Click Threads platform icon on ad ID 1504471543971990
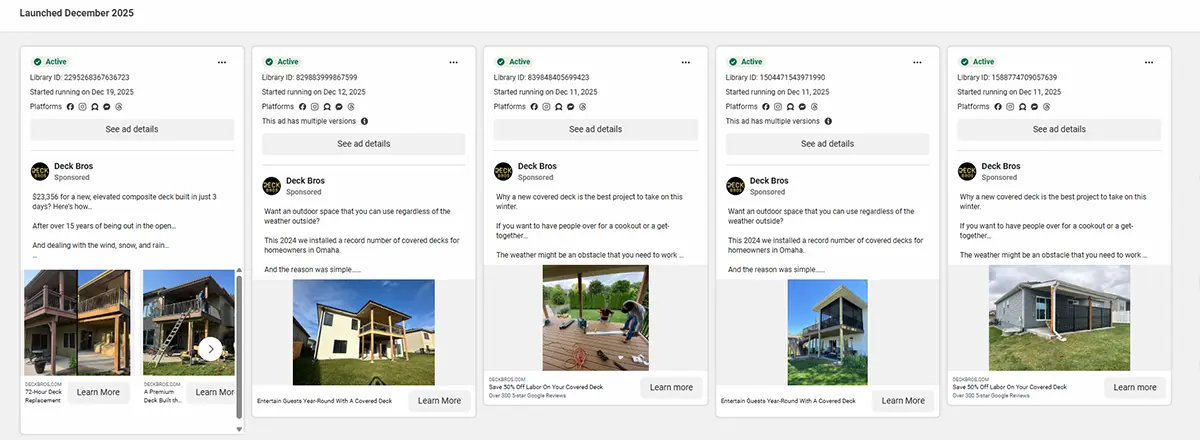Image resolution: width=1200 pixels, height=440 pixels. (814, 106)
